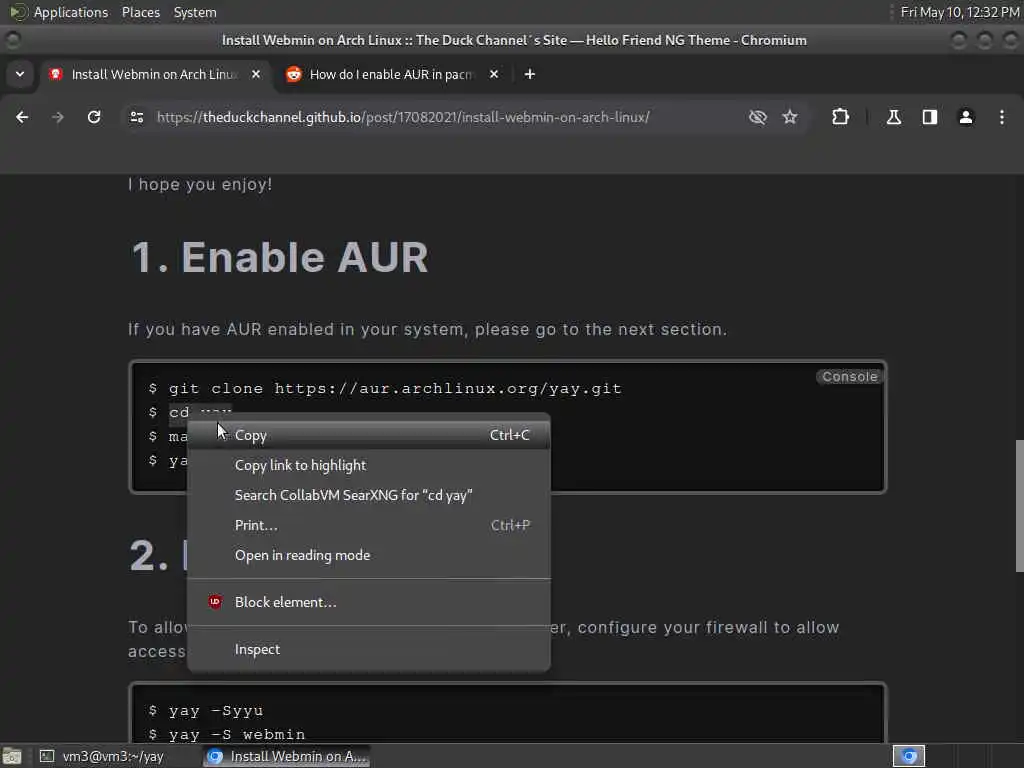Click the "1. Enable AUR" heading
Image resolution: width=1024 pixels, height=768 pixels.
click(x=280, y=257)
